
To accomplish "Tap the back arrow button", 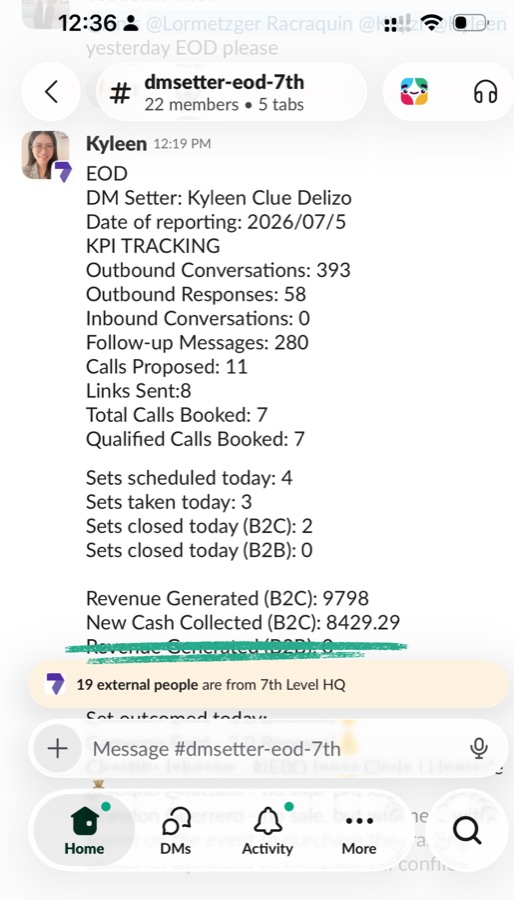I will pyautogui.click(x=52, y=91).
